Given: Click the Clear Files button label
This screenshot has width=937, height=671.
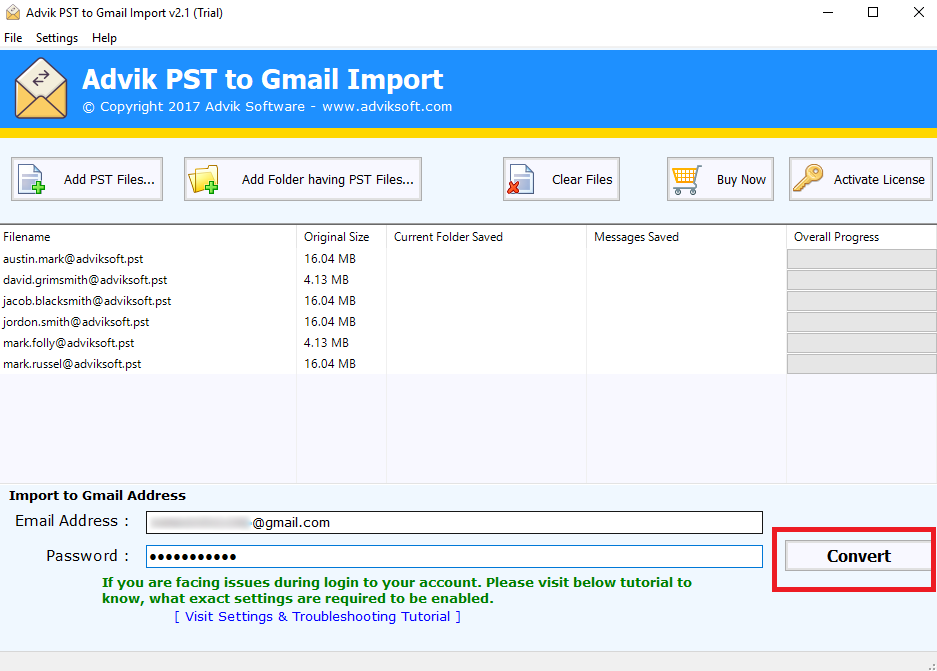Looking at the screenshot, I should pyautogui.click(x=582, y=179).
